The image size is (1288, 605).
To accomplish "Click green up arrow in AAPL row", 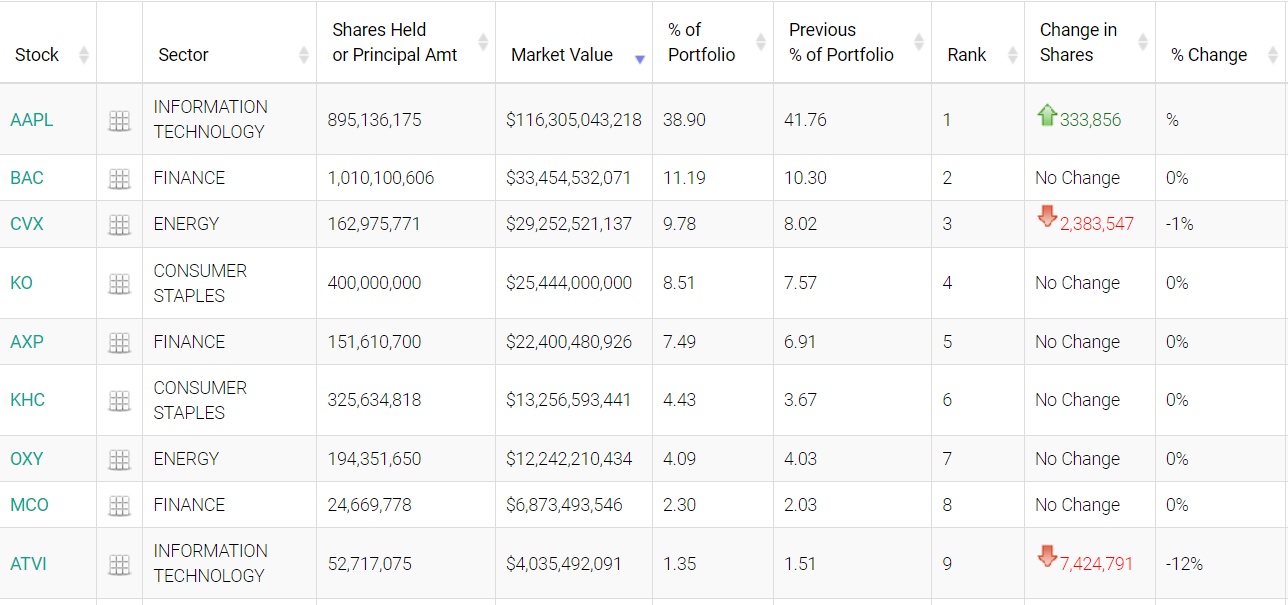I will point(1047,116).
